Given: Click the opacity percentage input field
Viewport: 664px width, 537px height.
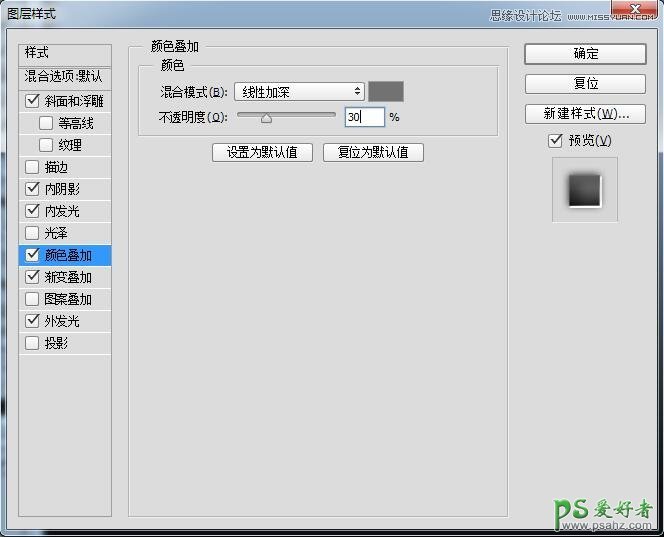Looking at the screenshot, I should pos(364,117).
